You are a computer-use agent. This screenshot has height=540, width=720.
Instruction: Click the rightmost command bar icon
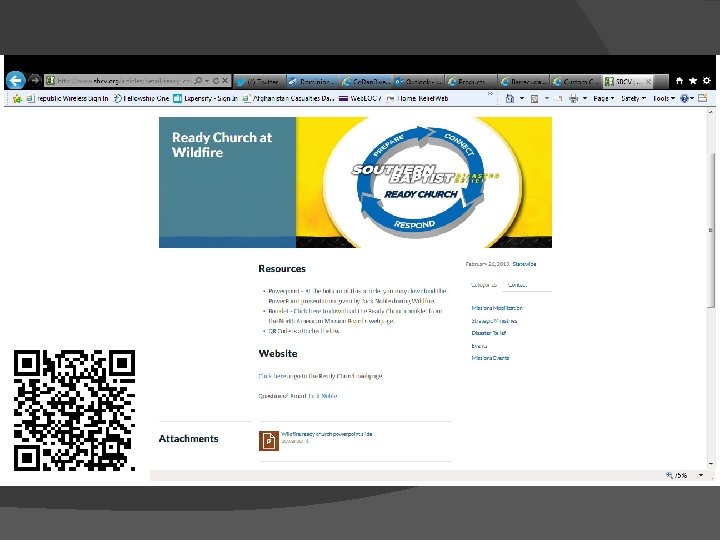pos(703,98)
